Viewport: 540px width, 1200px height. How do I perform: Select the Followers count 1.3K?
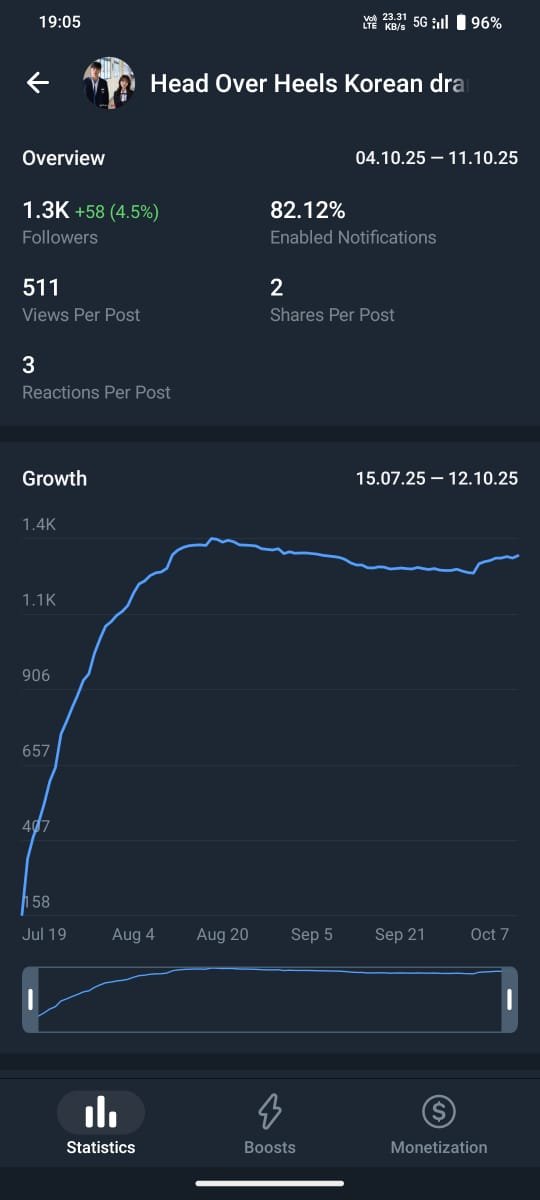pyautogui.click(x=45, y=211)
